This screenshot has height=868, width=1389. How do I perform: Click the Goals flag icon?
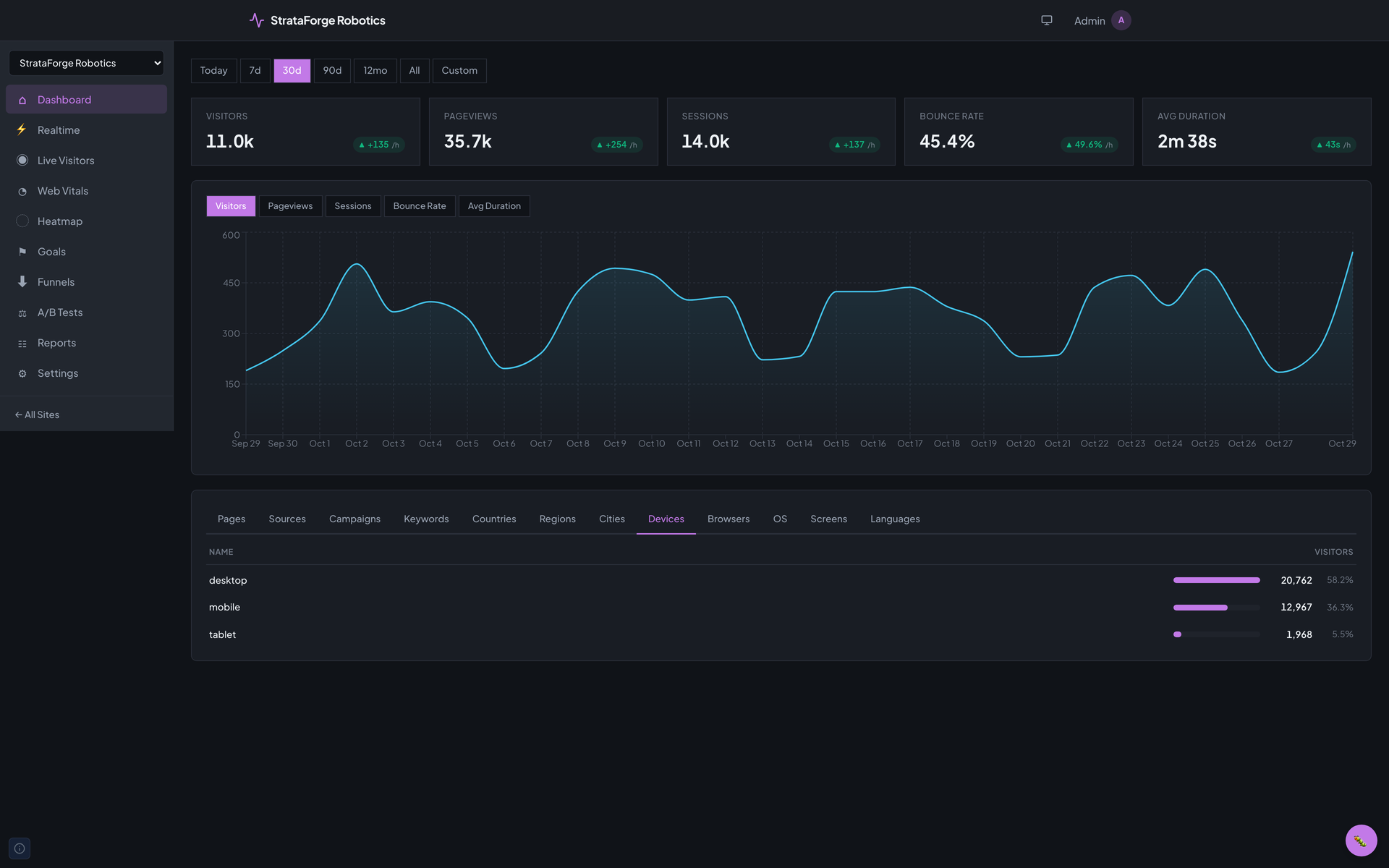[22, 252]
